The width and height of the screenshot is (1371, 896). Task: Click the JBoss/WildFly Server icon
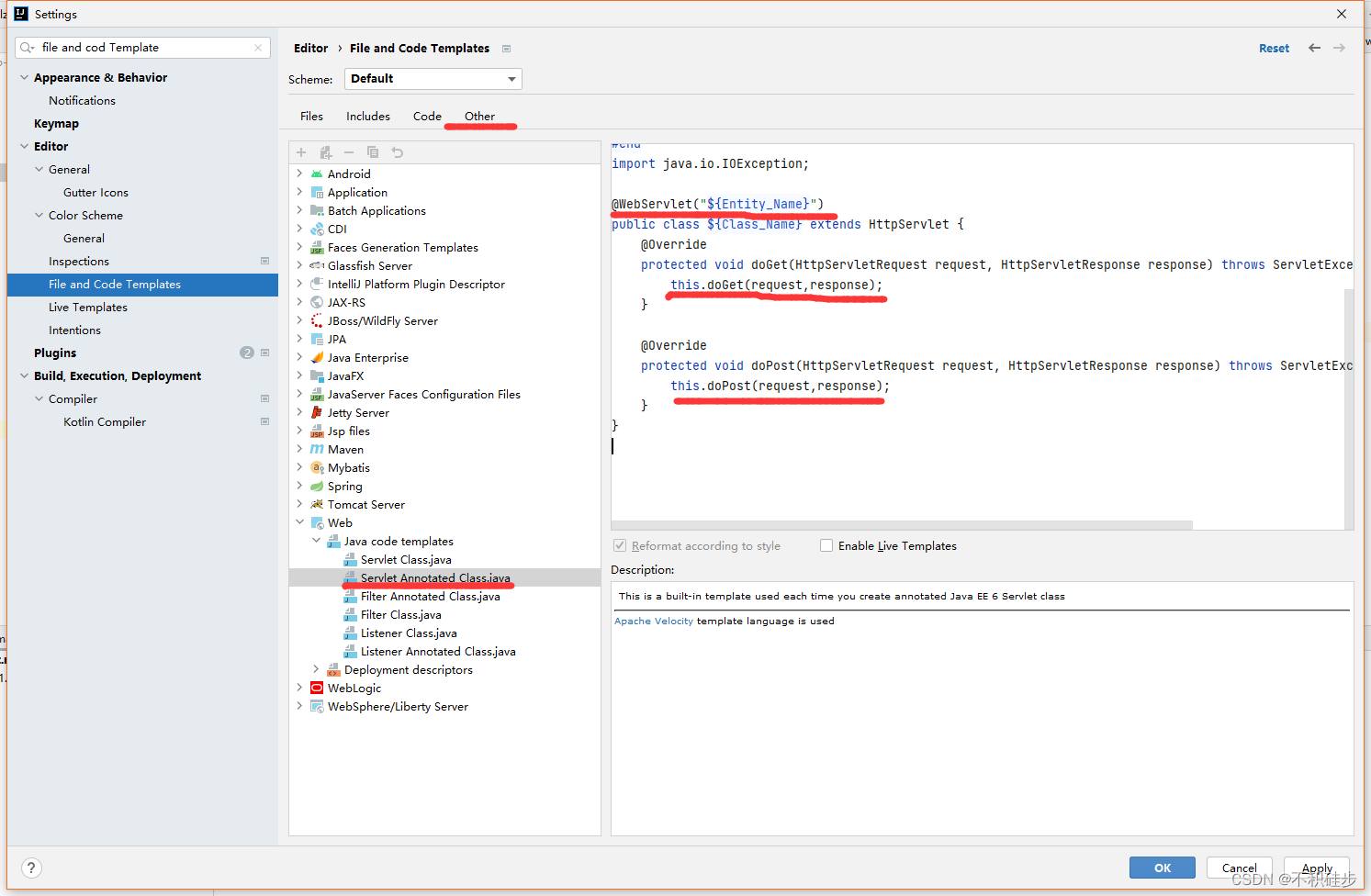point(317,321)
